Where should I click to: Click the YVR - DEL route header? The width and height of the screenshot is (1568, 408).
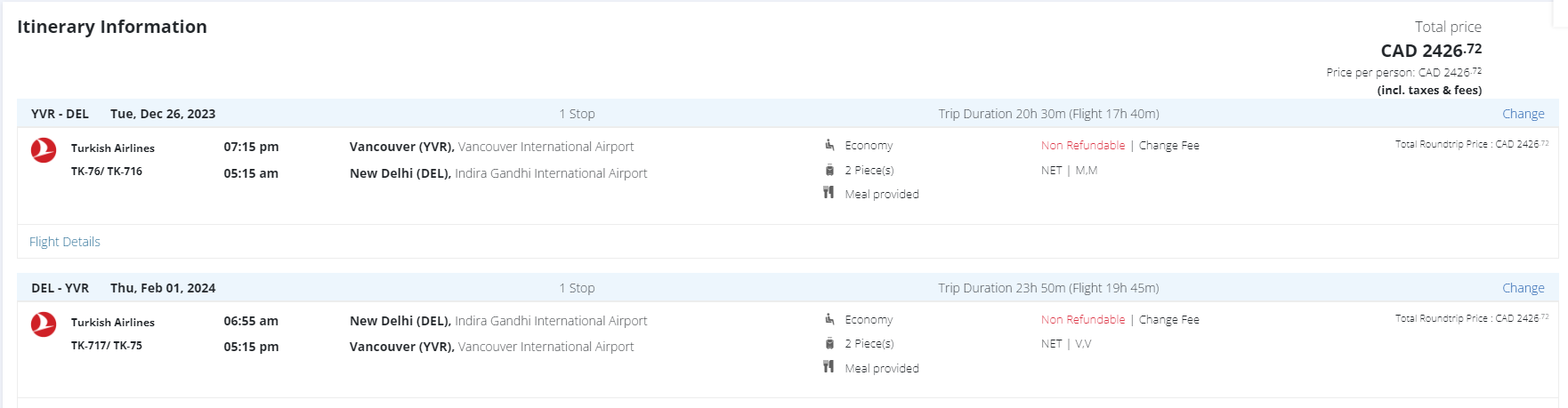pos(60,114)
